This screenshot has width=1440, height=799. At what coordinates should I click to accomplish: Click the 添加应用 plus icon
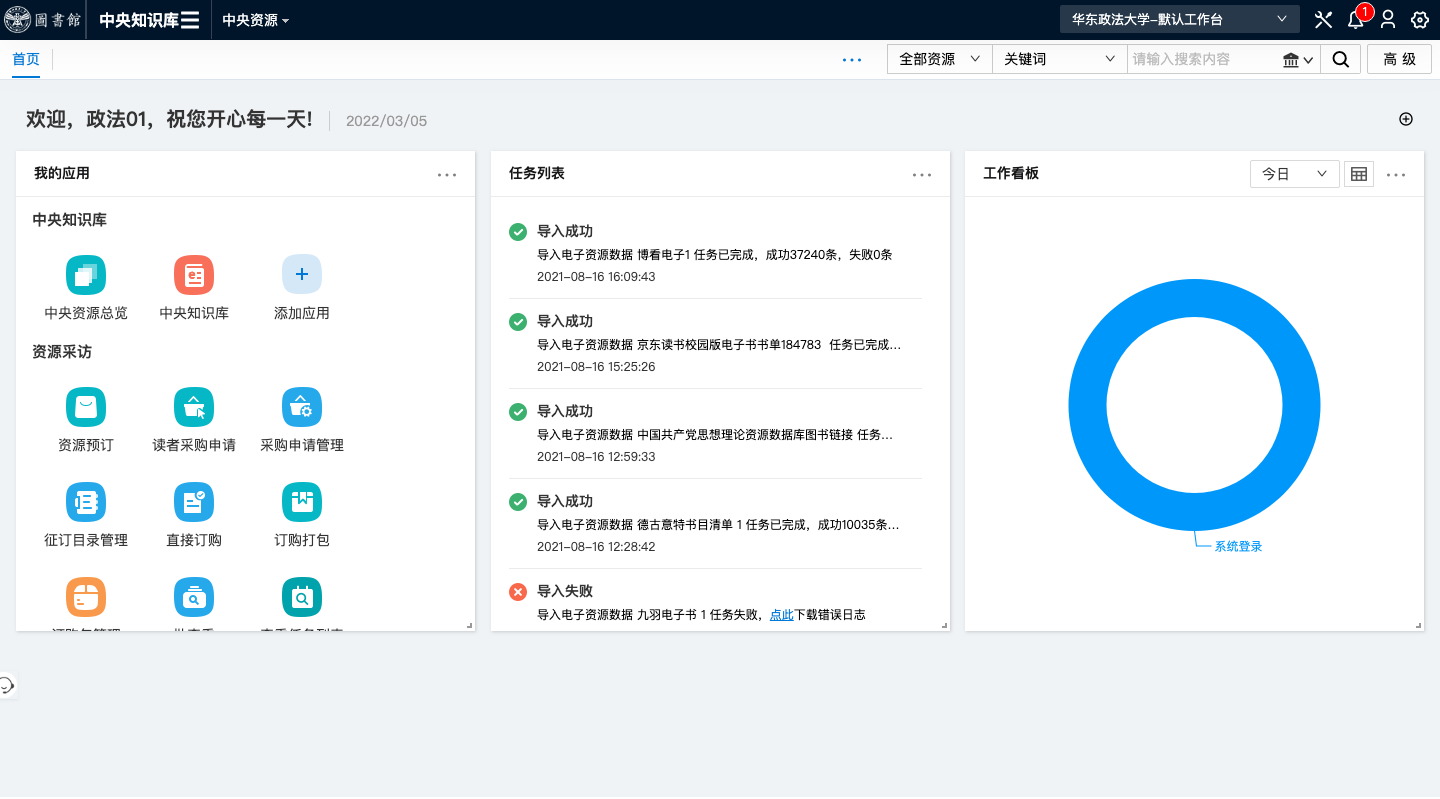(302, 275)
